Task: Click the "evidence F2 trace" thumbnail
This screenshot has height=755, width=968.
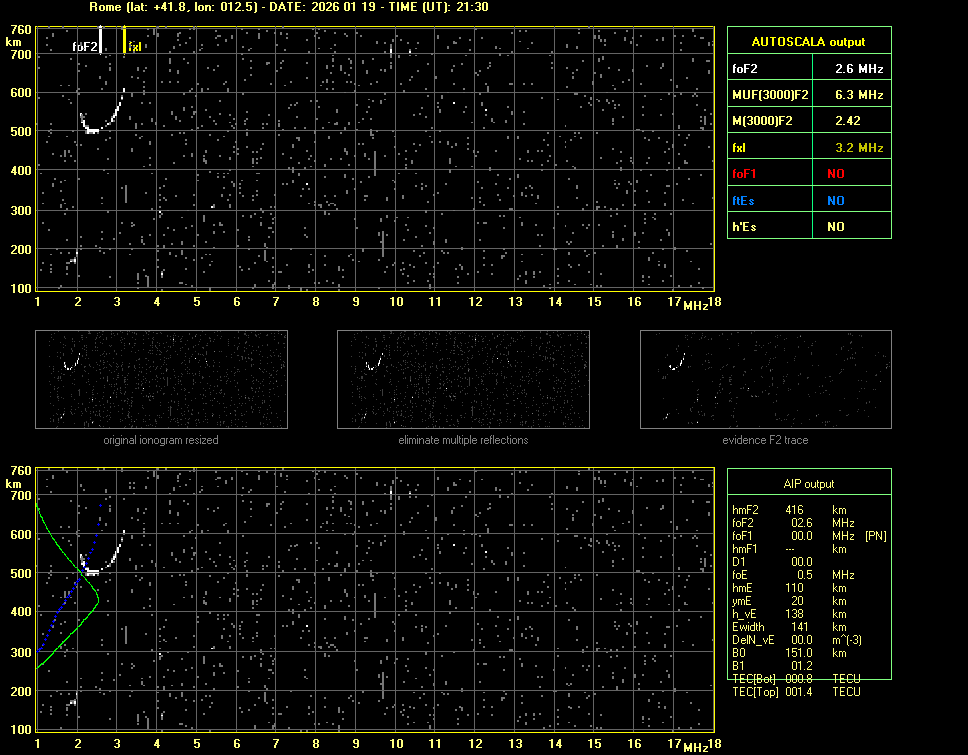Action: coord(765,379)
